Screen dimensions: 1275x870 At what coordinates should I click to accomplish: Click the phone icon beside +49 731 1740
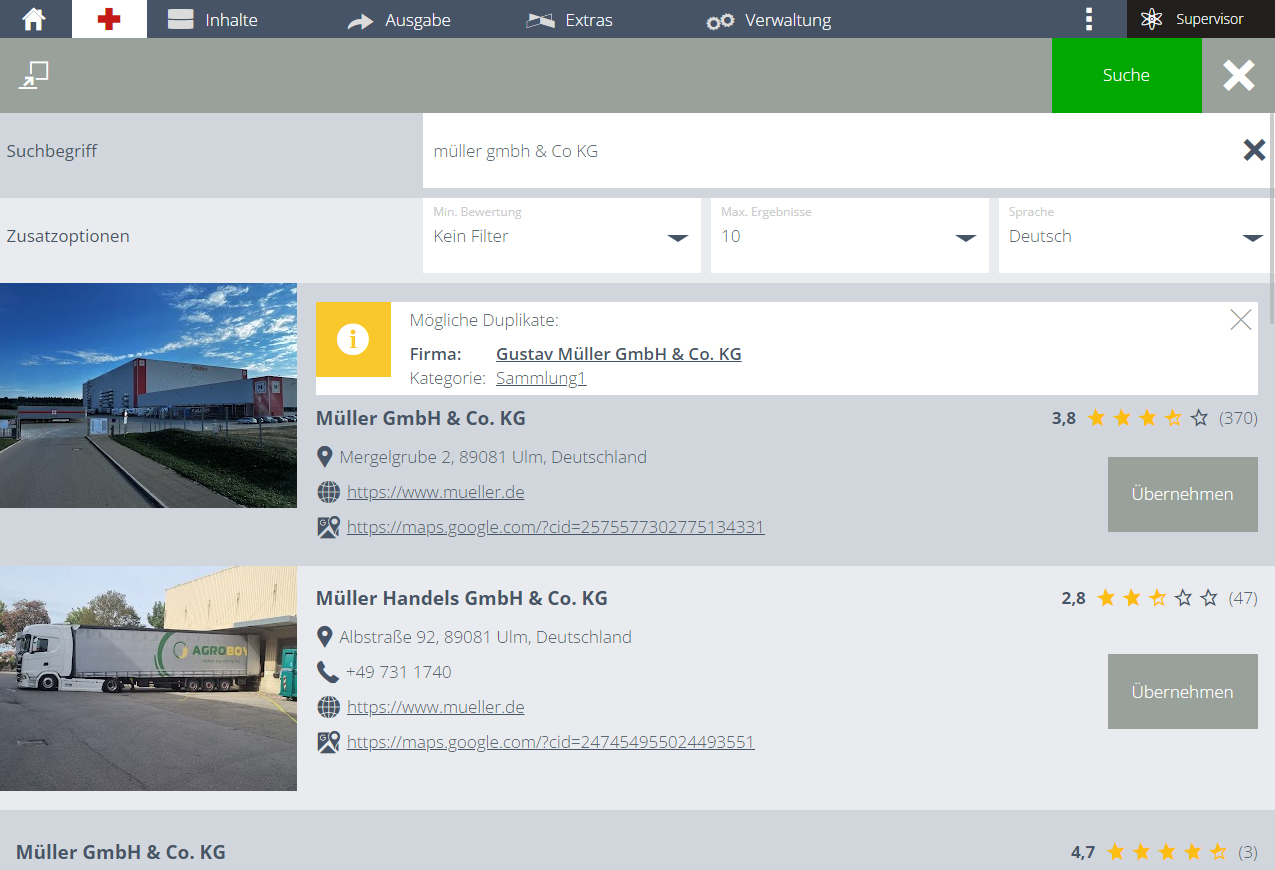tap(328, 672)
